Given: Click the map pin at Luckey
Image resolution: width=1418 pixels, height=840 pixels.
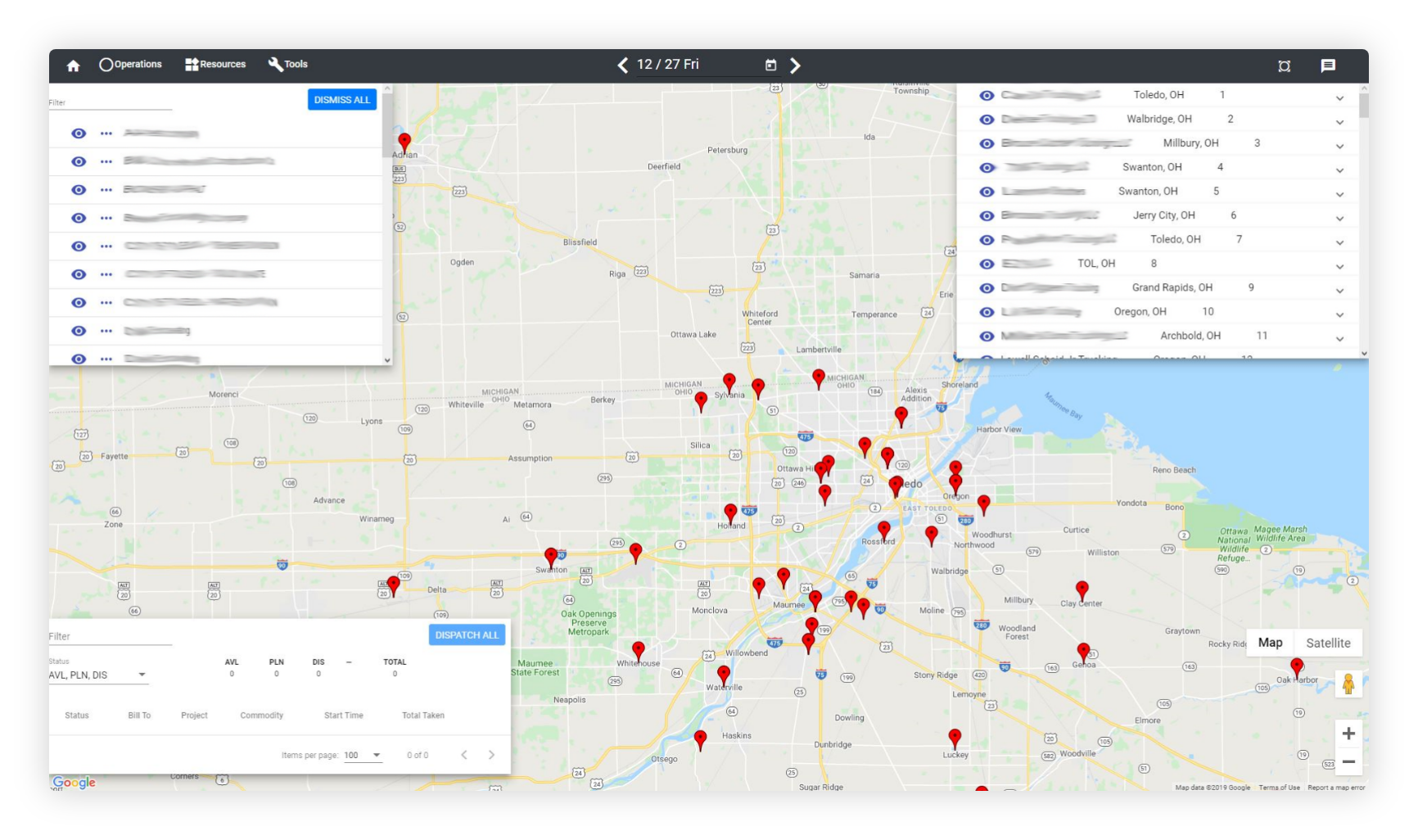Looking at the screenshot, I should [x=955, y=738].
